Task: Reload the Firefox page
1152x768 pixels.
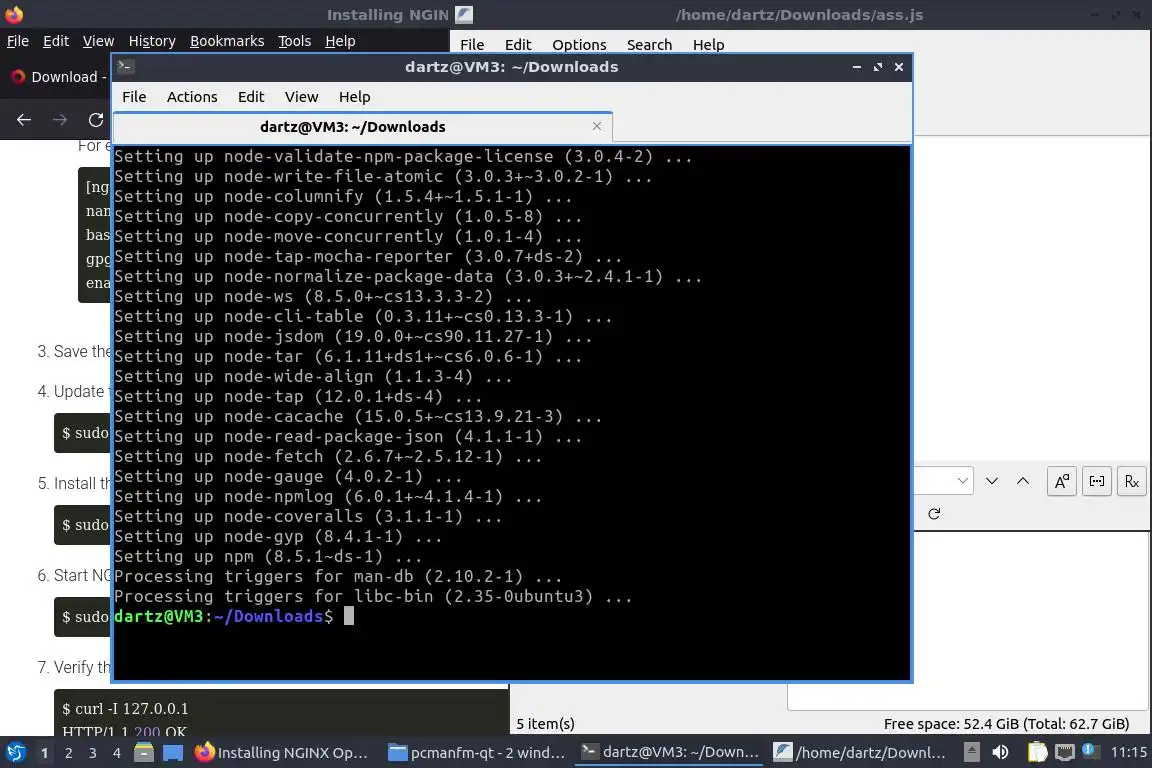Action: tap(96, 120)
